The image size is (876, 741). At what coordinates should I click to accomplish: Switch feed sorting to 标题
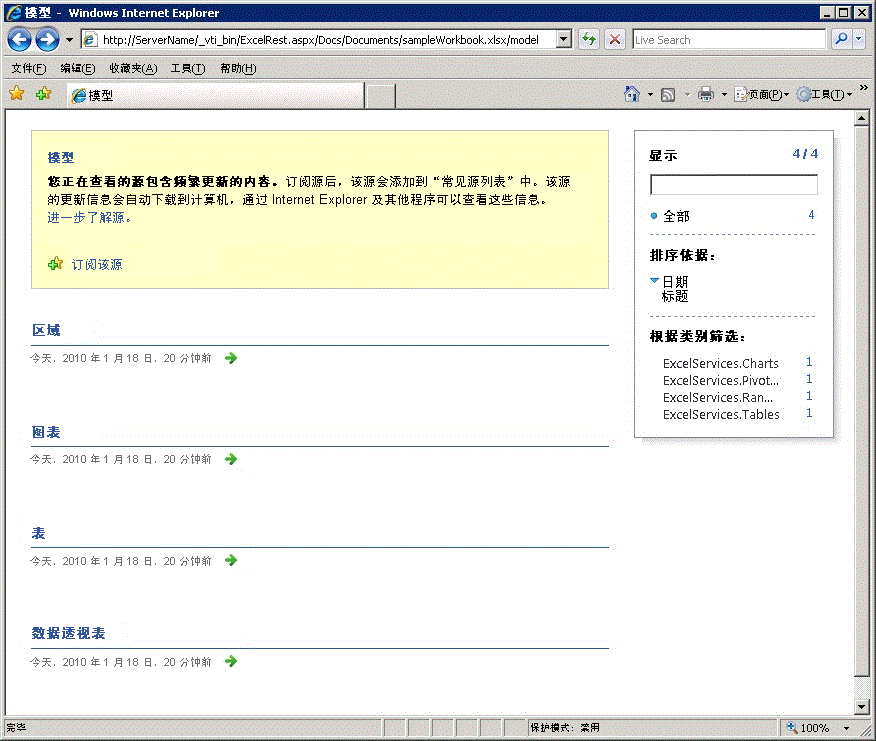click(677, 296)
